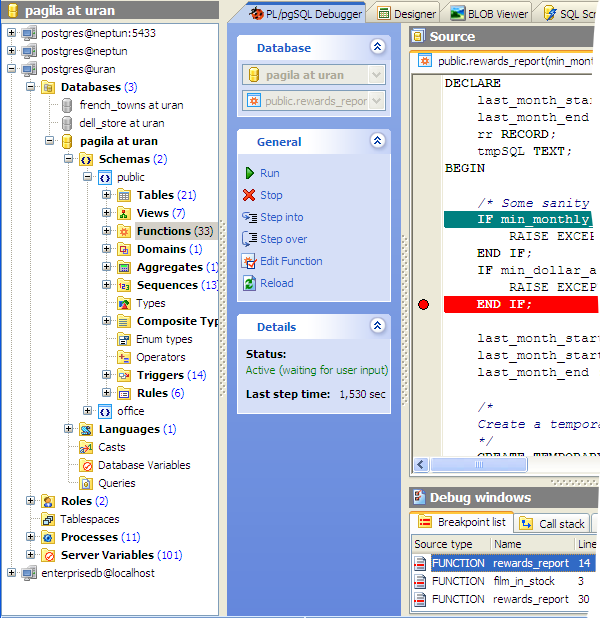The image size is (600, 618).
Task: Select the Queries tree item
Action: [116, 483]
